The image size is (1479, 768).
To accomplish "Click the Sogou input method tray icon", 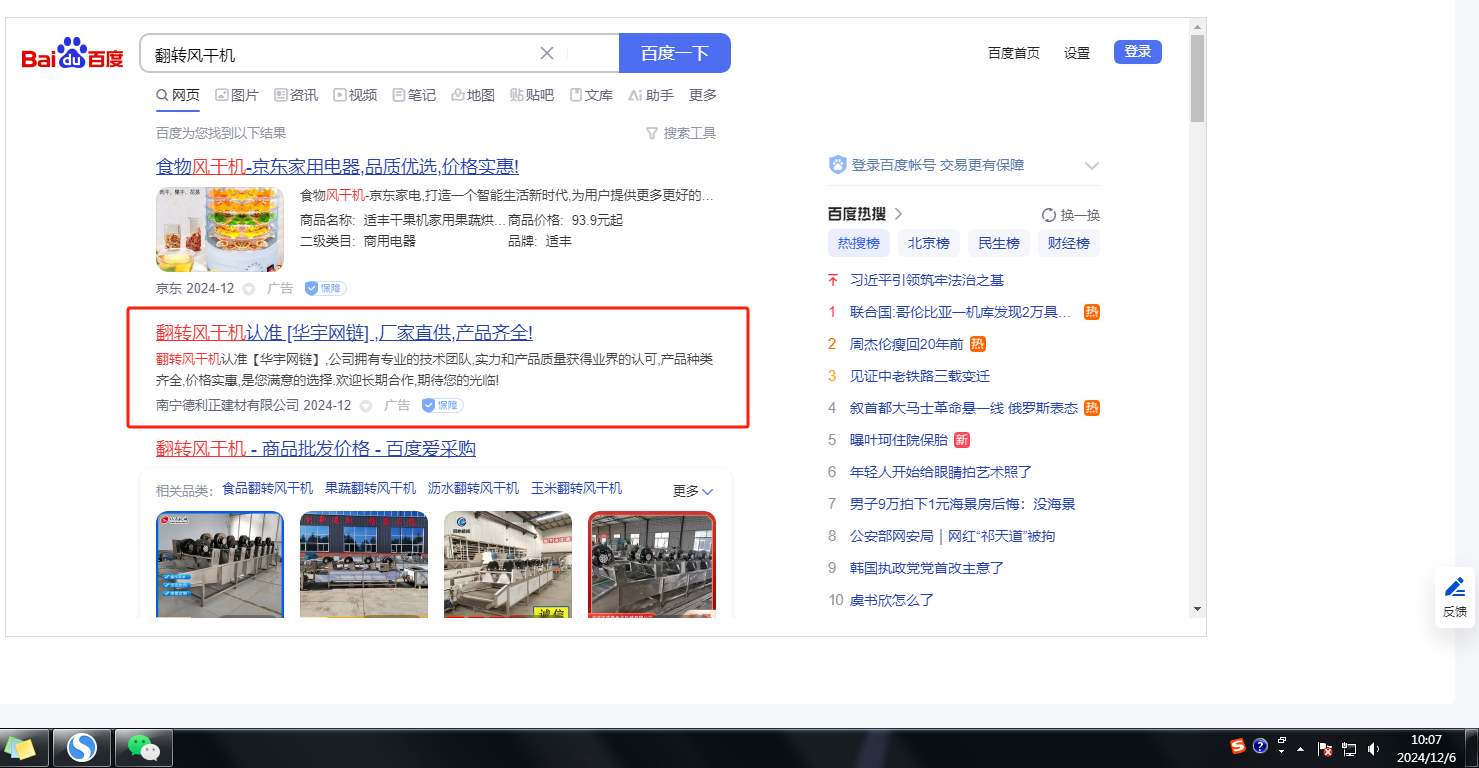I will pos(1238,746).
